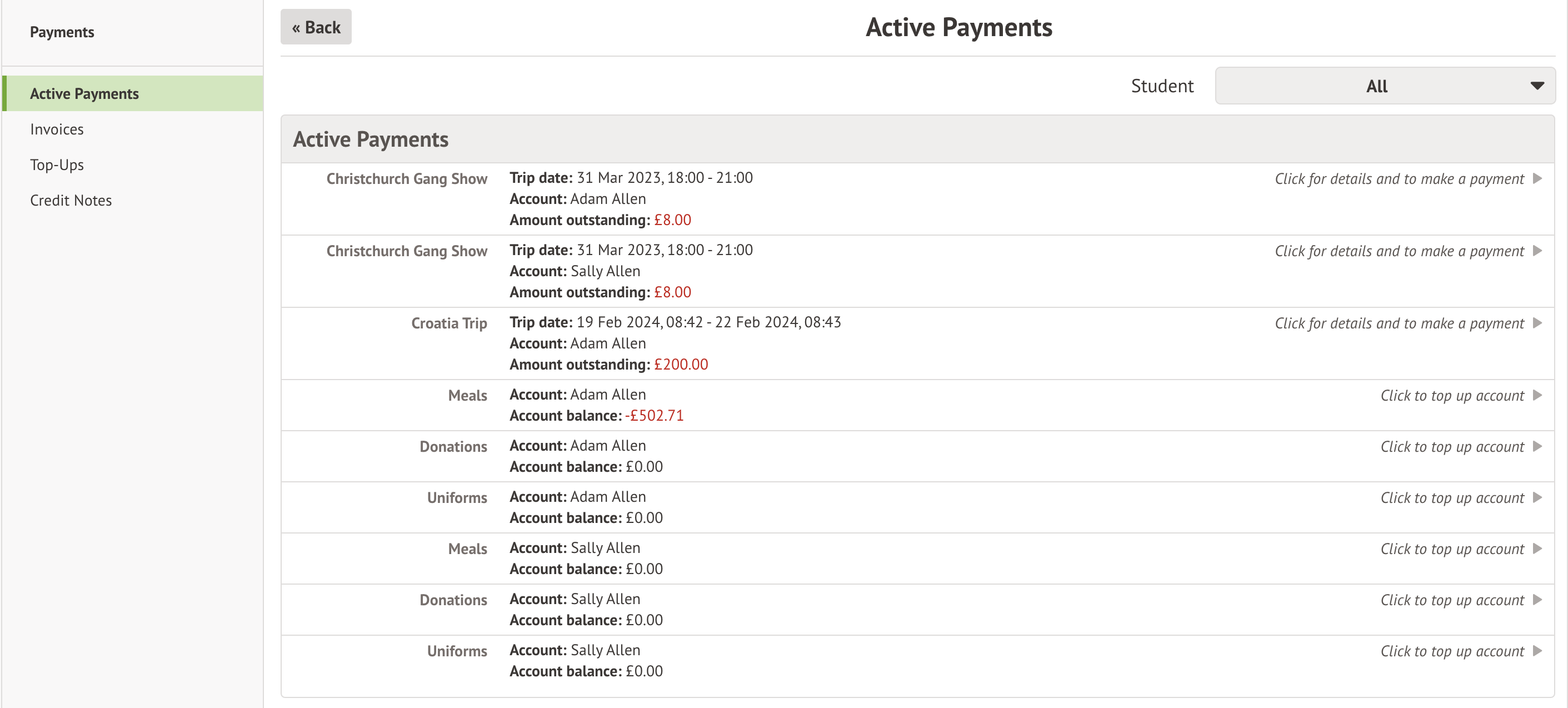Viewport: 1568px width, 708px height.
Task: Click the Payments sidebar heading
Action: [62, 32]
